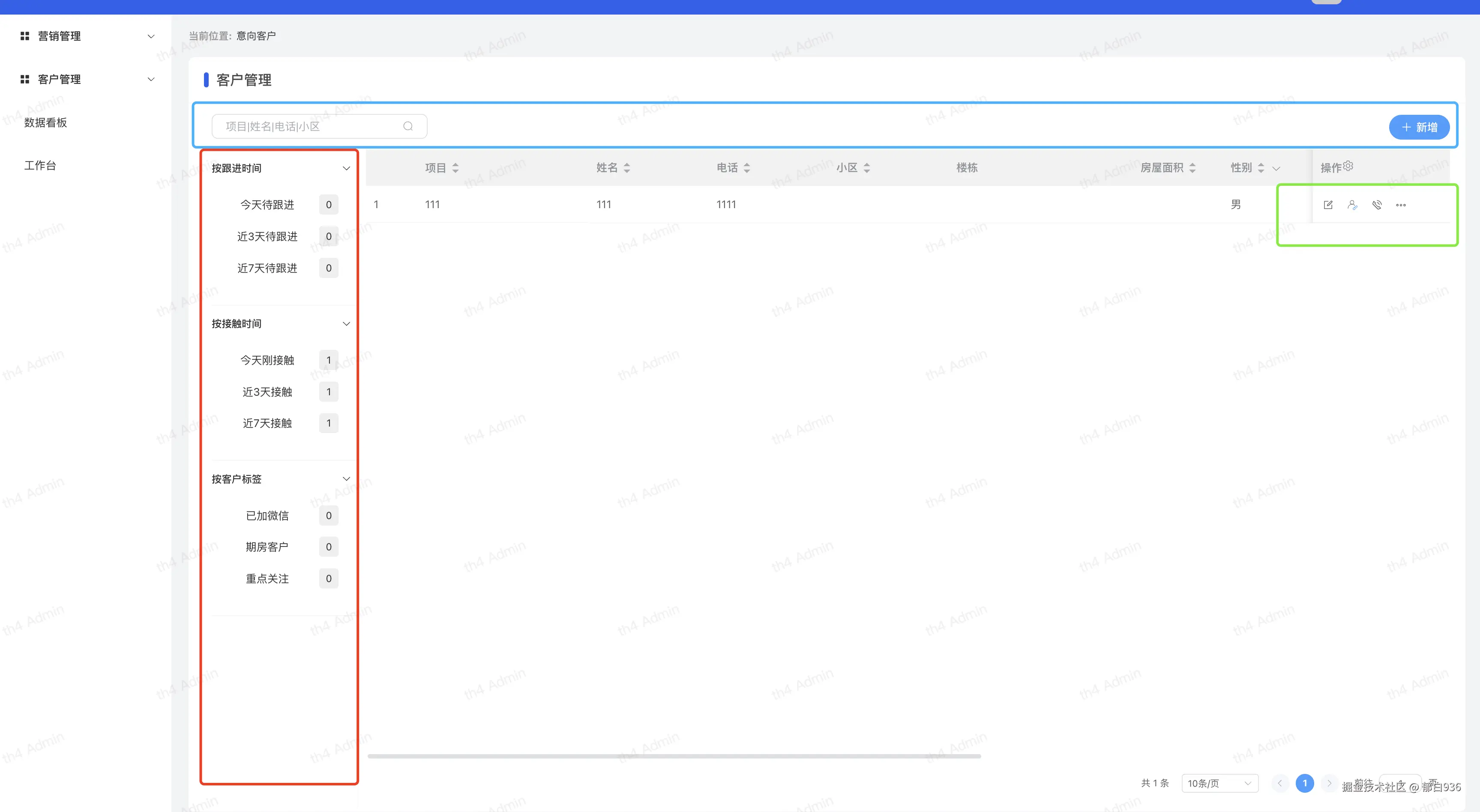Click the search magnifier icon in the search box
This screenshot has width=1480, height=812.
(x=408, y=126)
